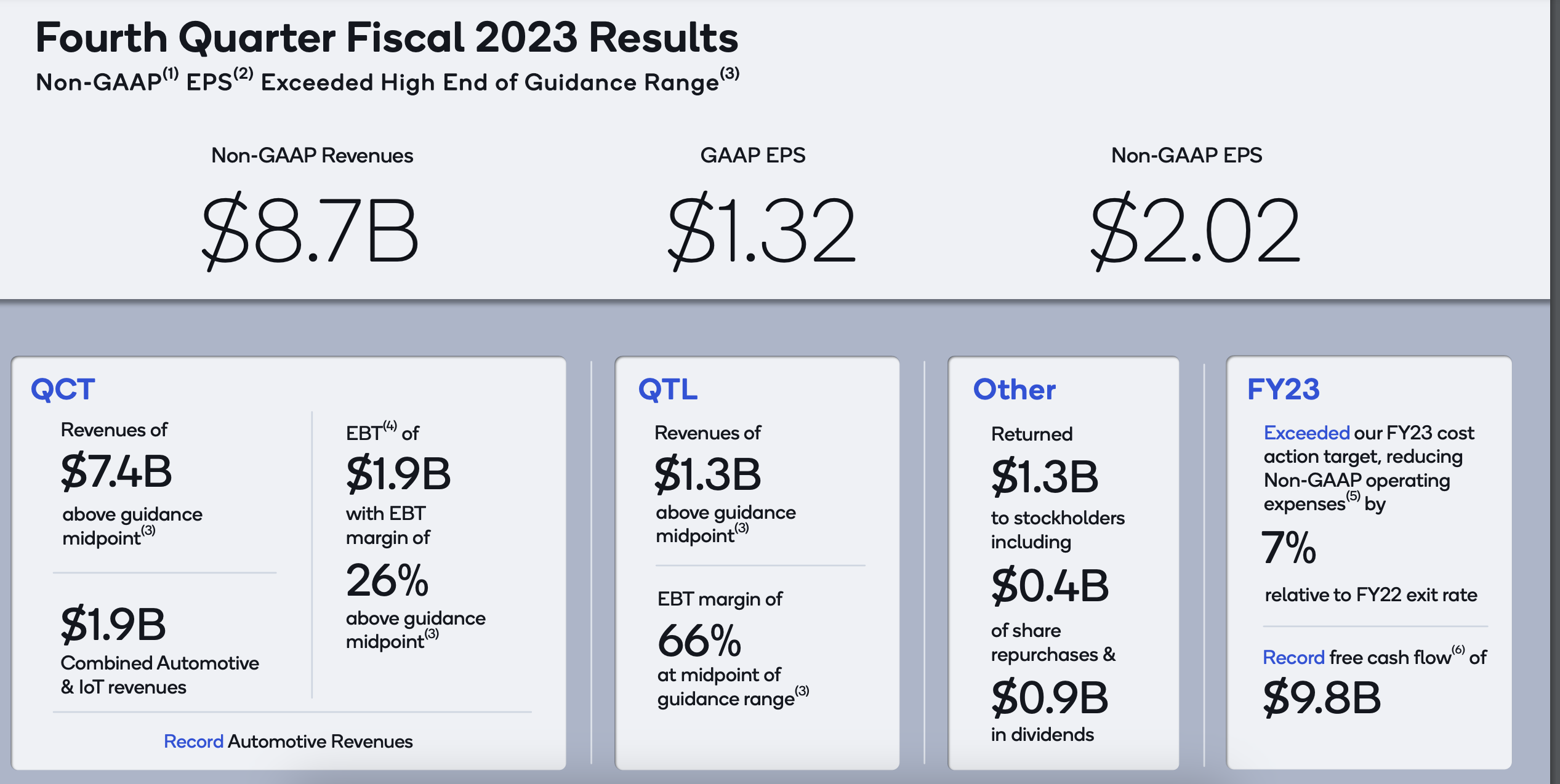Select the QTL card heading
This screenshot has width=1560, height=784.
pyautogui.click(x=668, y=390)
